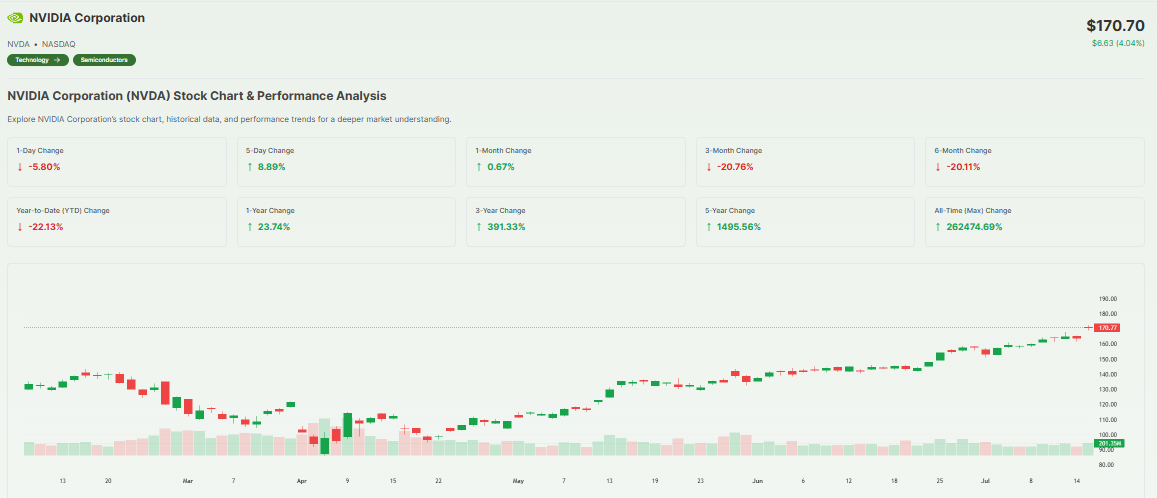The height and width of the screenshot is (498, 1157).
Task: Click the 150.00 price axis label
Action: [x=1108, y=359]
